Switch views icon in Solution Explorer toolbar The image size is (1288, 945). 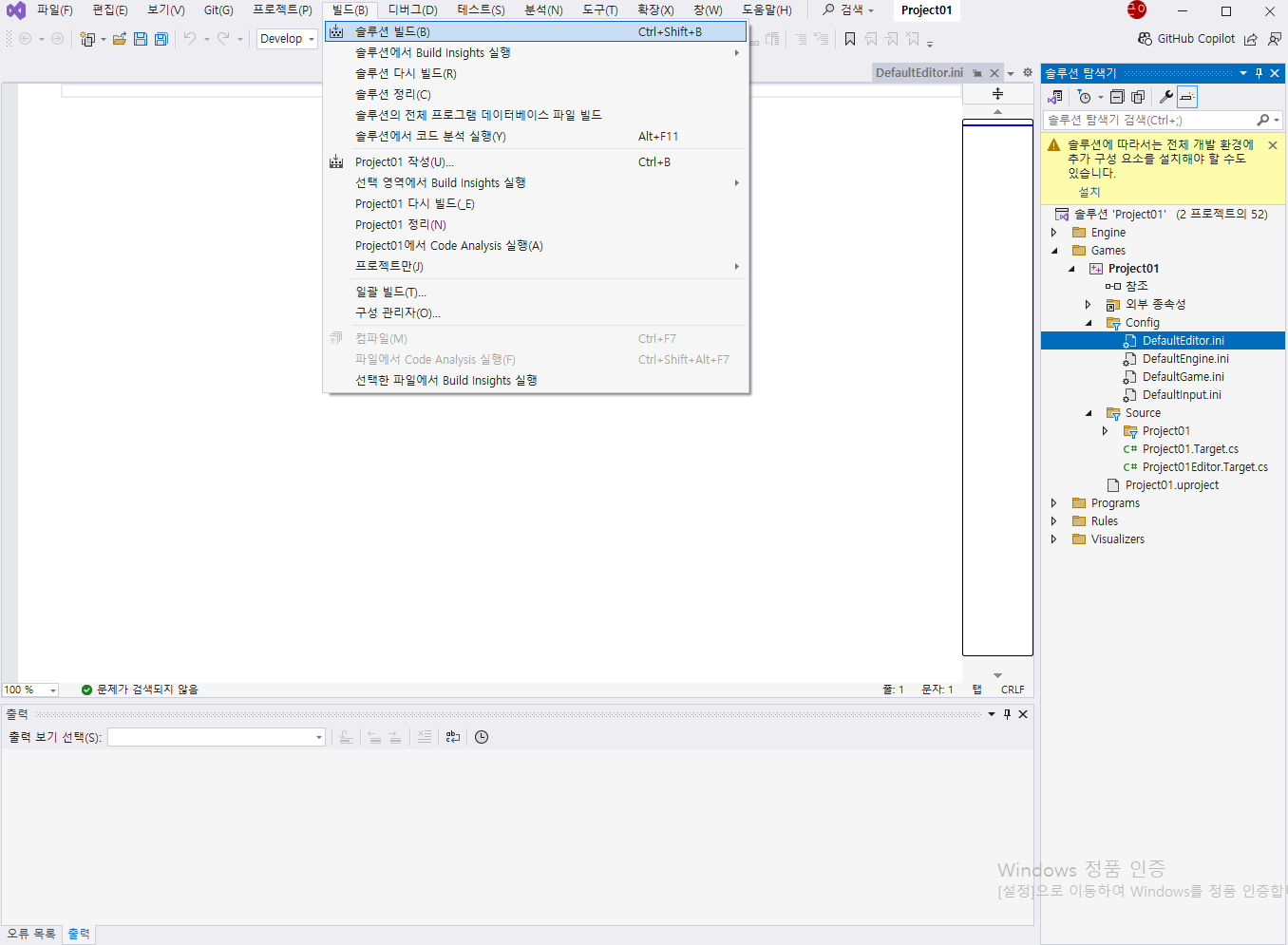pos(1055,97)
